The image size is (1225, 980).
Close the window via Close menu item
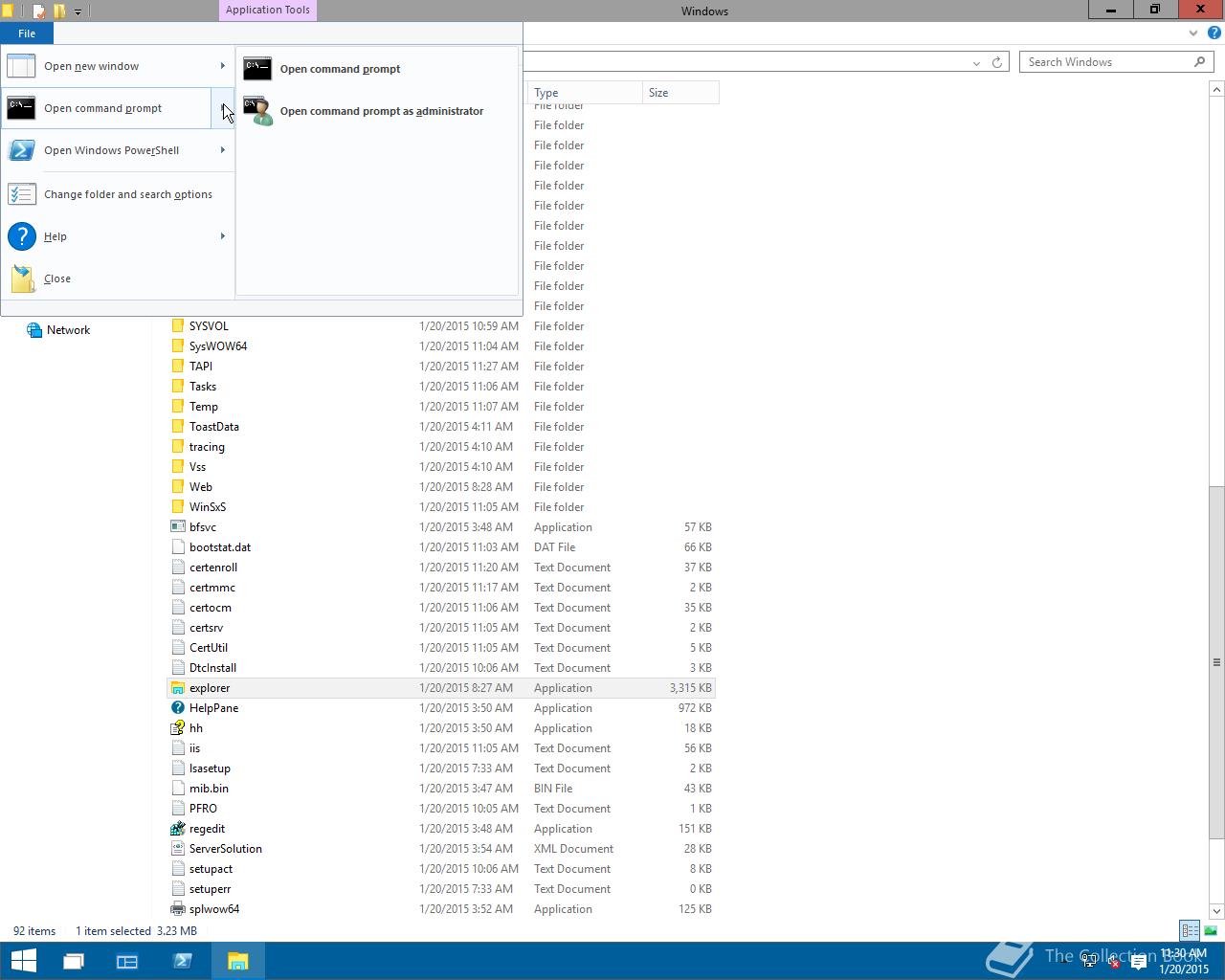[x=117, y=278]
